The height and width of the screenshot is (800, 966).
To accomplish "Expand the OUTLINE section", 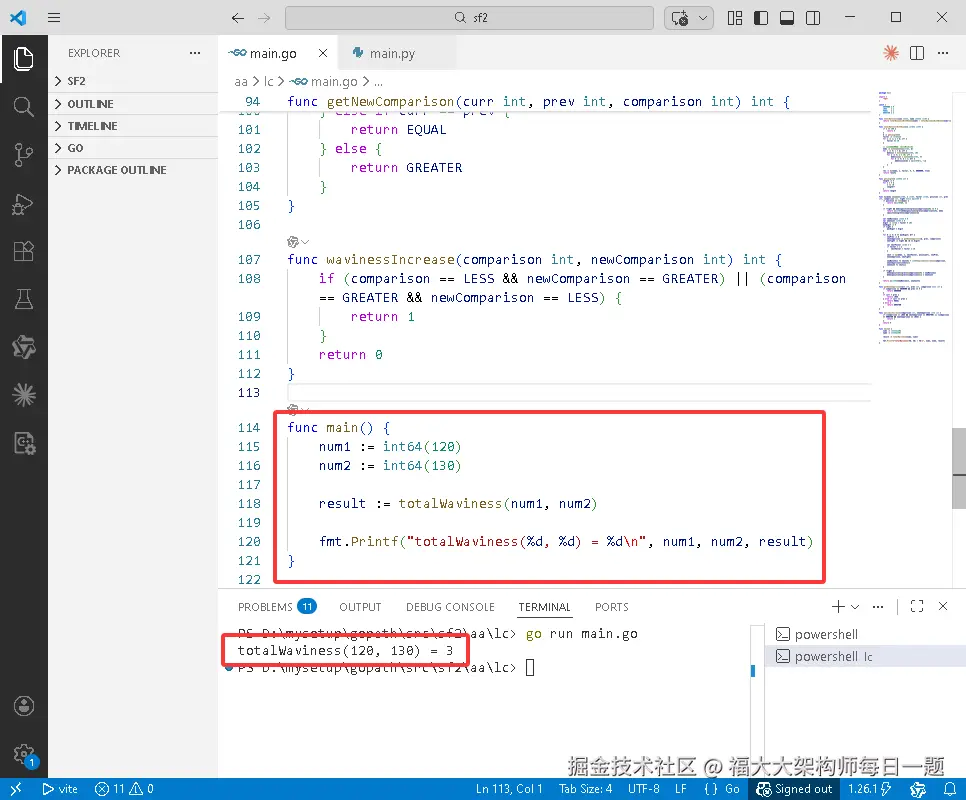I will click(x=133, y=103).
